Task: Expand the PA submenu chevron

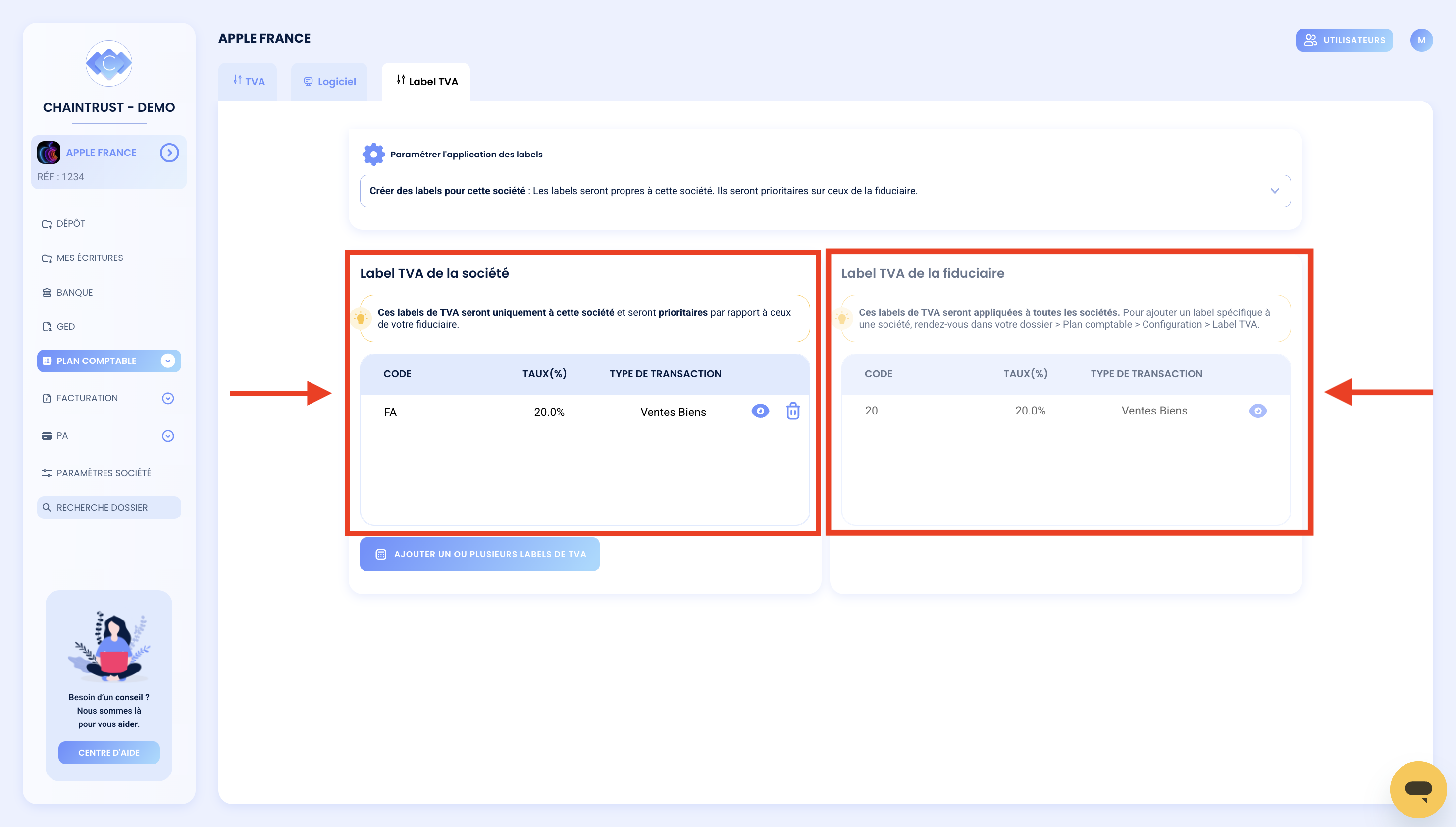Action: click(167, 436)
